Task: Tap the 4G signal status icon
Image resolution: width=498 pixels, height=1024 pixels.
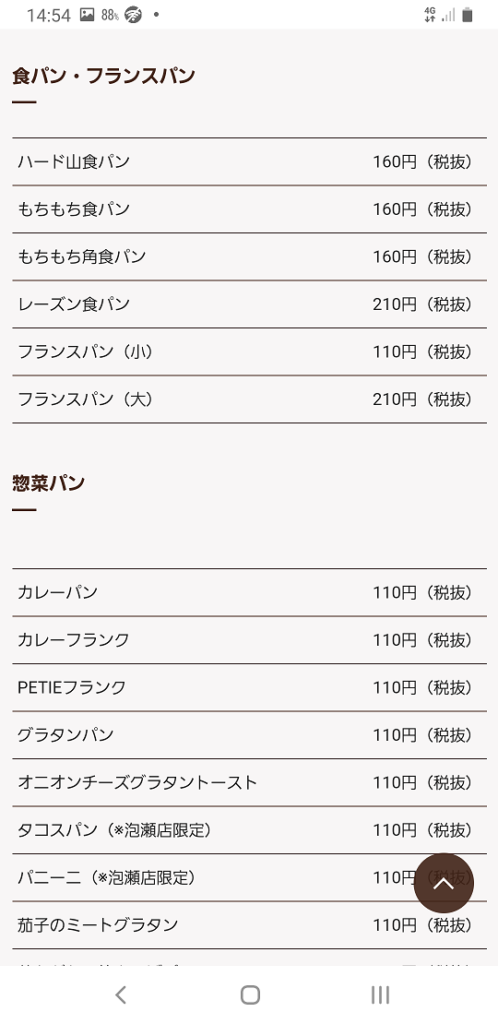Action: pos(429,15)
